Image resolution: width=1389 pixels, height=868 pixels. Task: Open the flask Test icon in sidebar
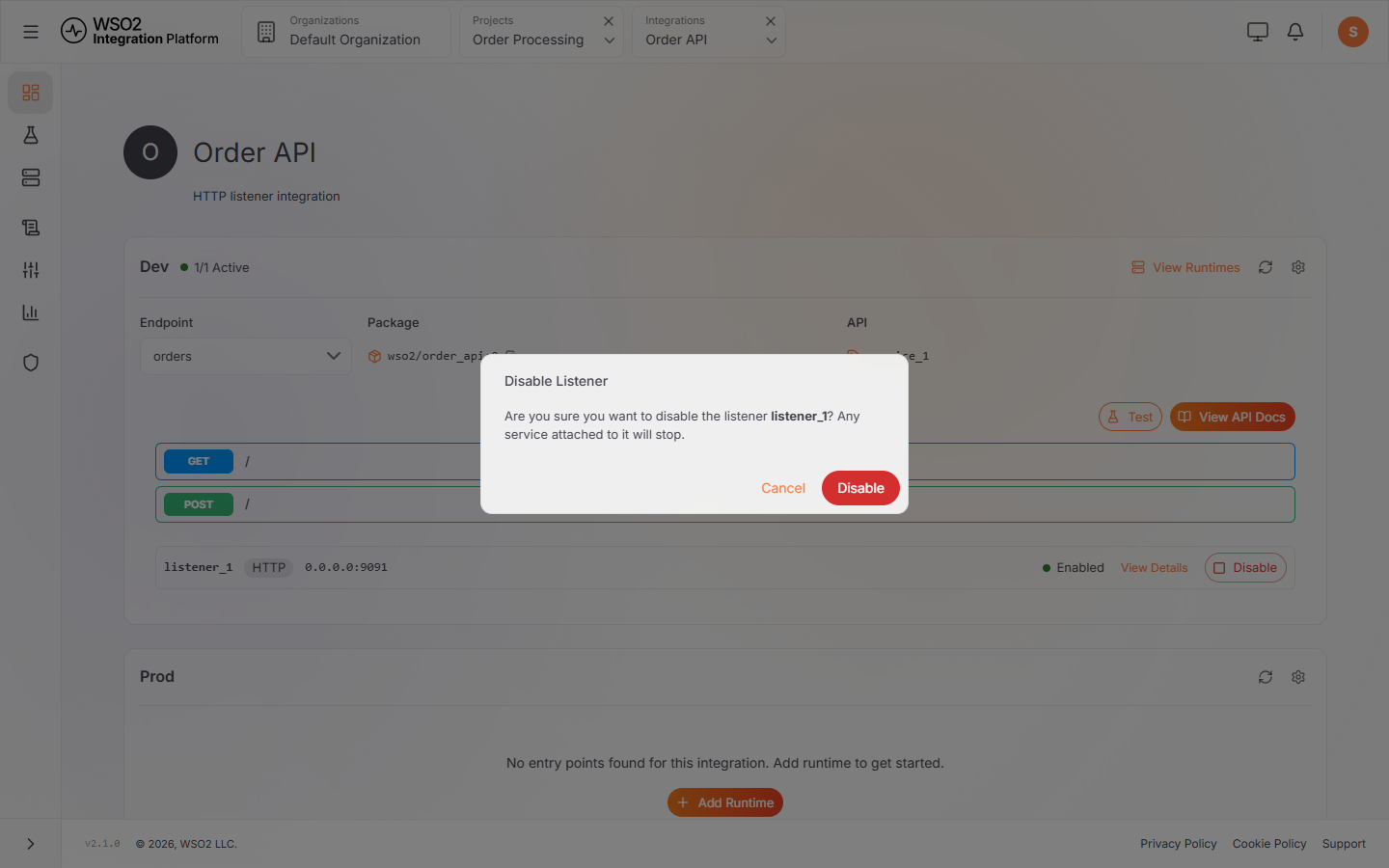[x=31, y=135]
